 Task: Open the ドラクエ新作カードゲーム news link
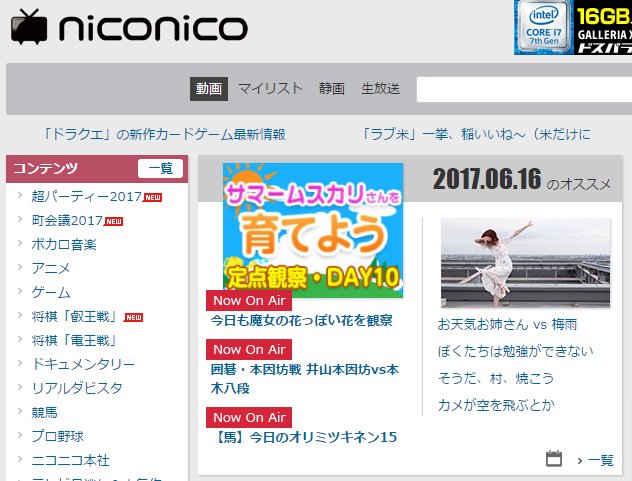point(164,134)
